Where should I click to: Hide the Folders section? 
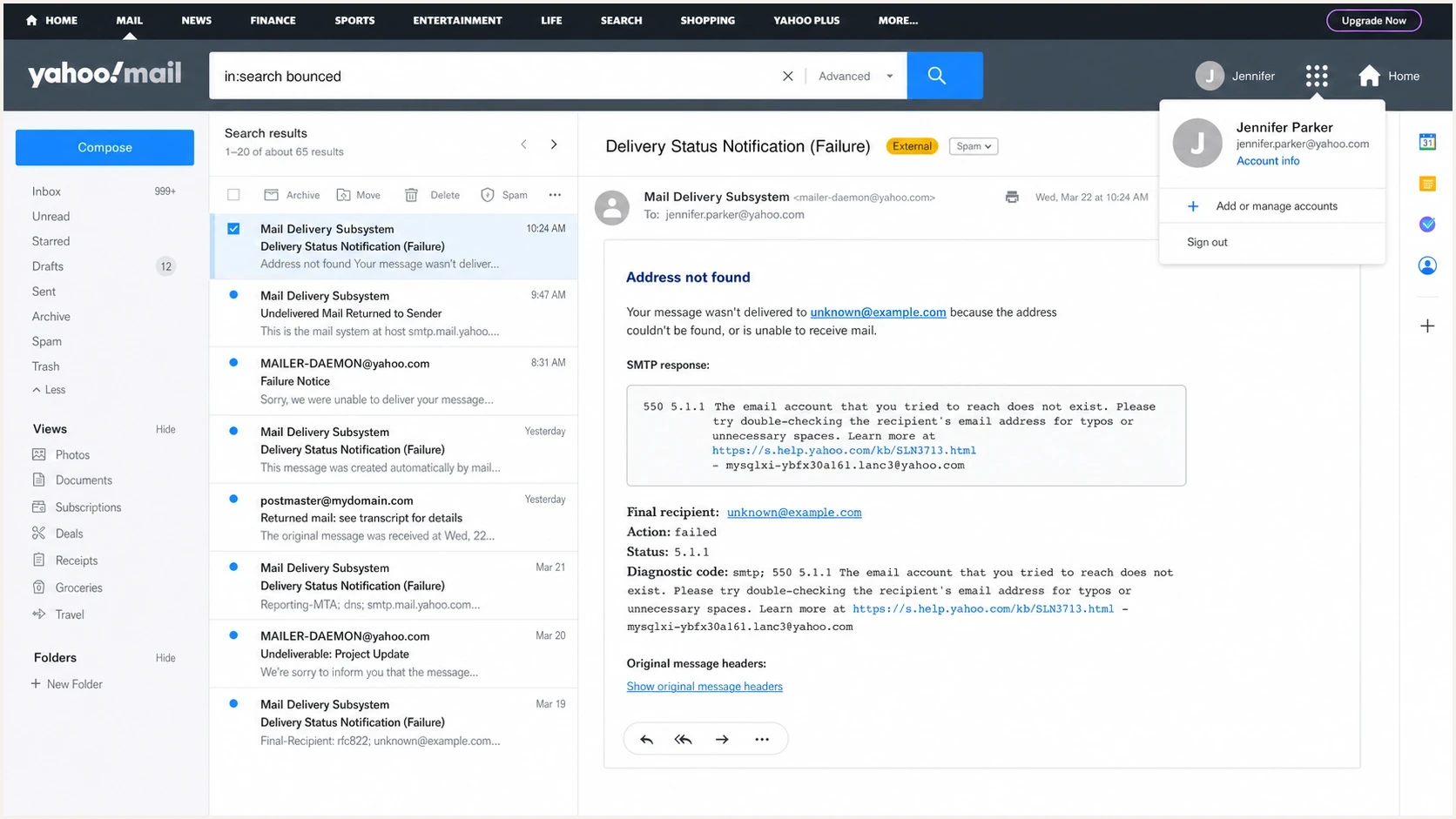coord(165,658)
